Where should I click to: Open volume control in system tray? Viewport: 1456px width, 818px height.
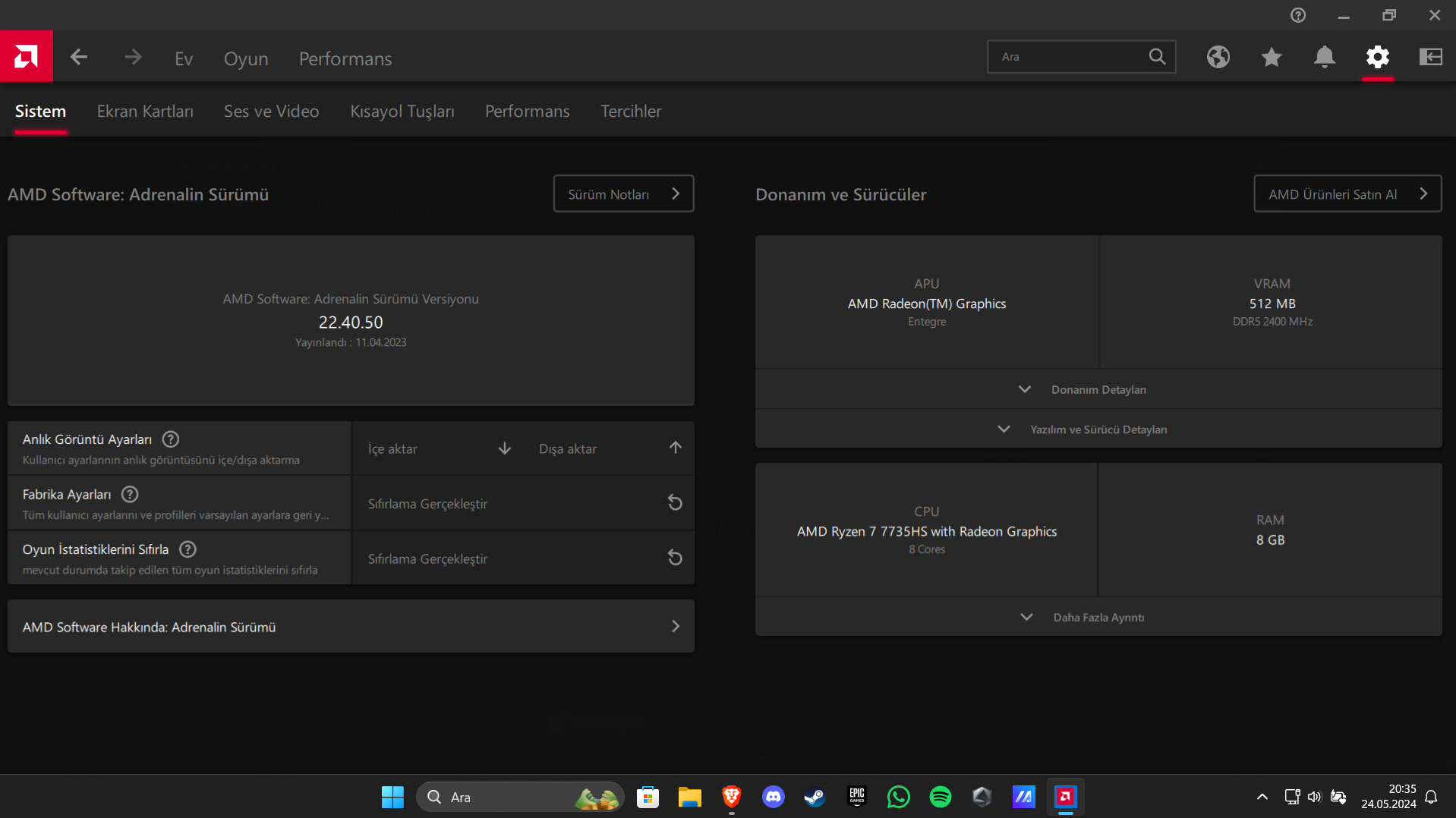pyautogui.click(x=1314, y=797)
